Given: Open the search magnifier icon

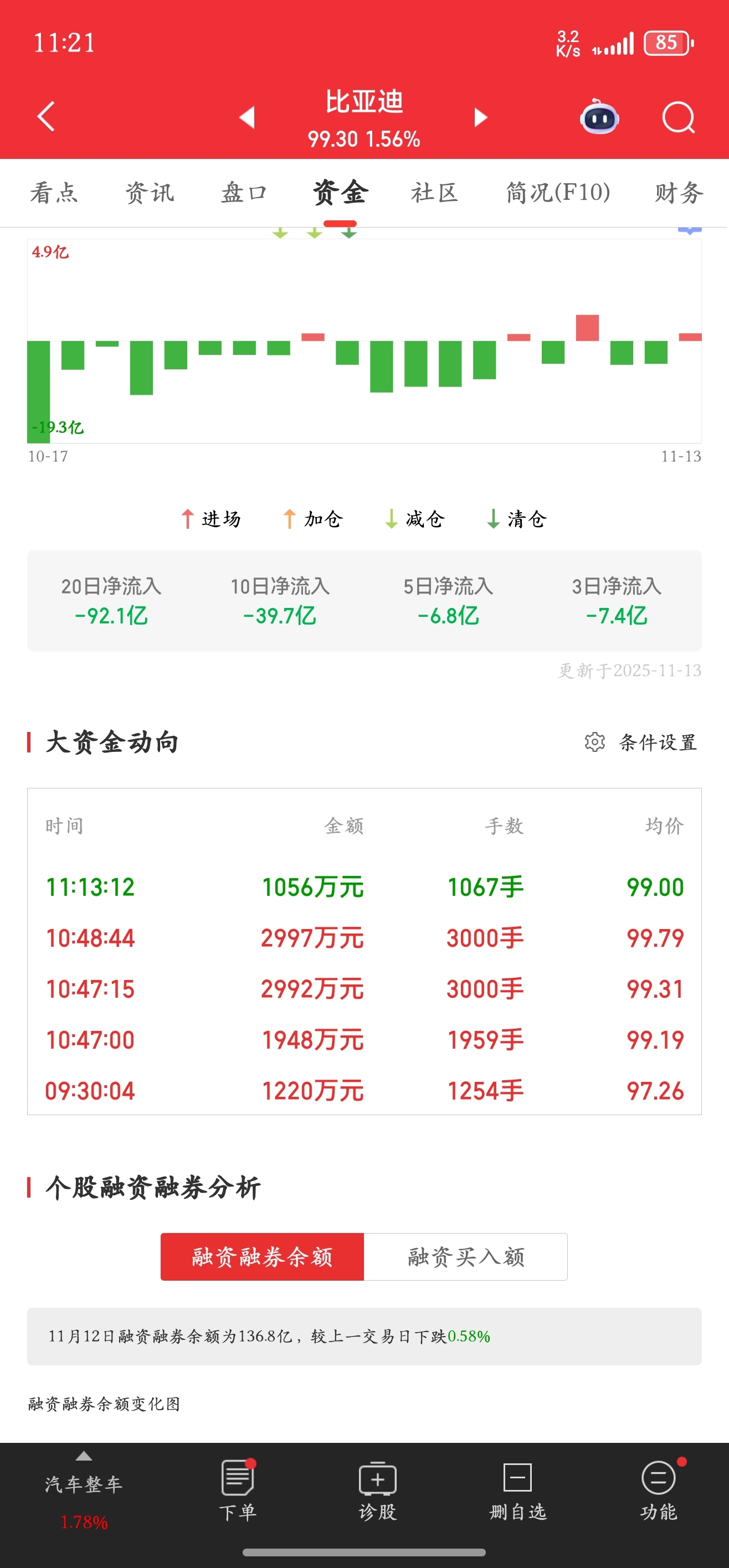Looking at the screenshot, I should click(679, 117).
